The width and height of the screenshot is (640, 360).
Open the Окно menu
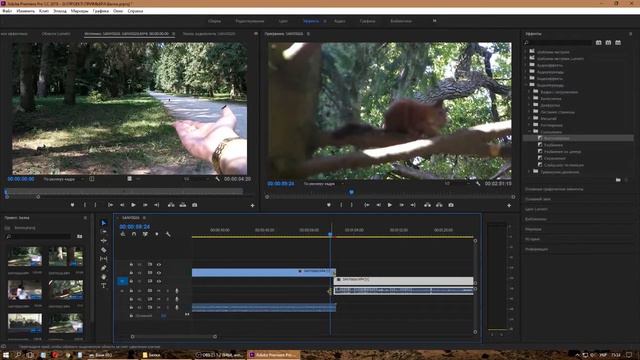(118, 11)
